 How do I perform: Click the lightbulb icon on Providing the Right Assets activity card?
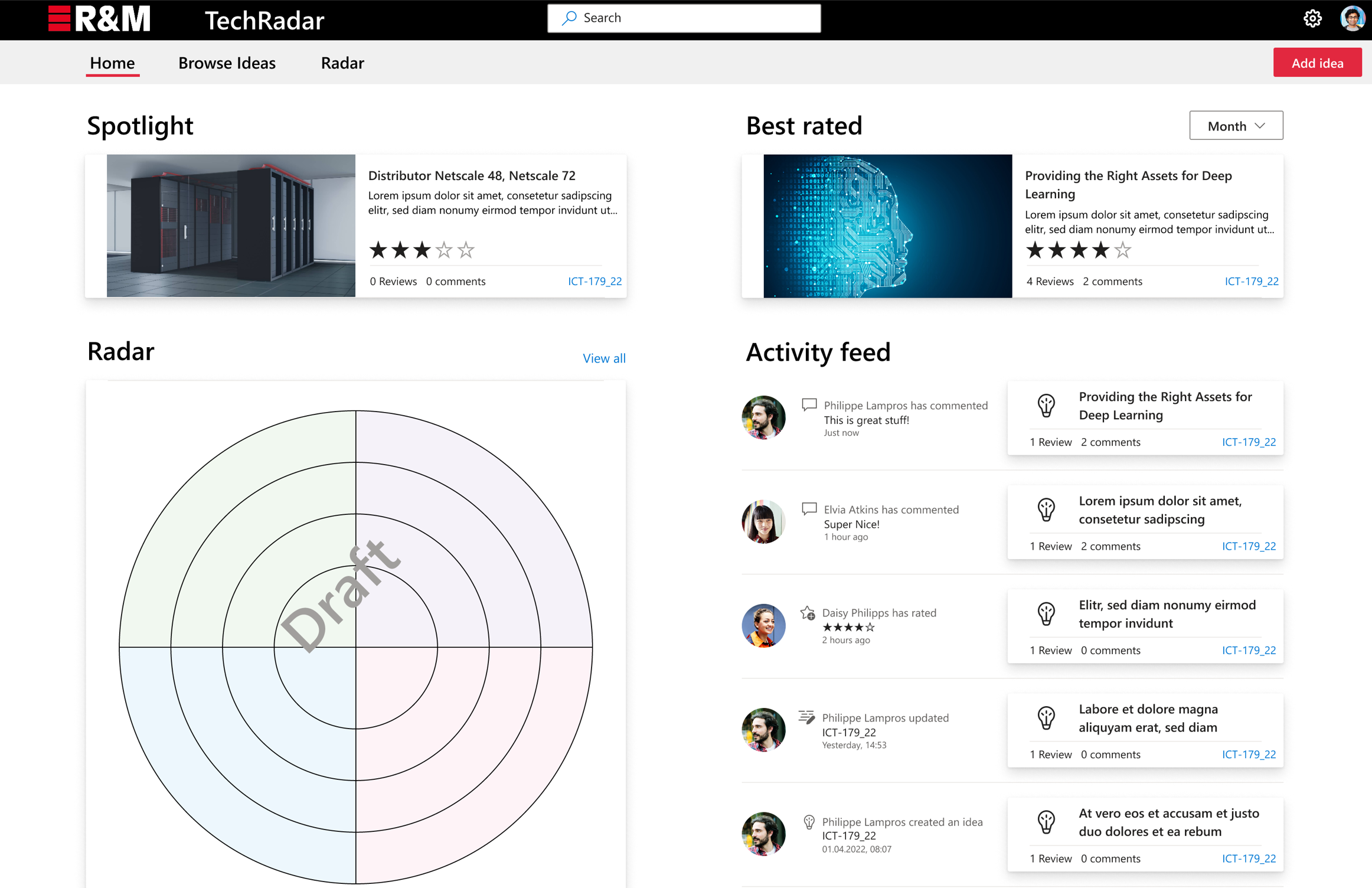[x=1046, y=406]
